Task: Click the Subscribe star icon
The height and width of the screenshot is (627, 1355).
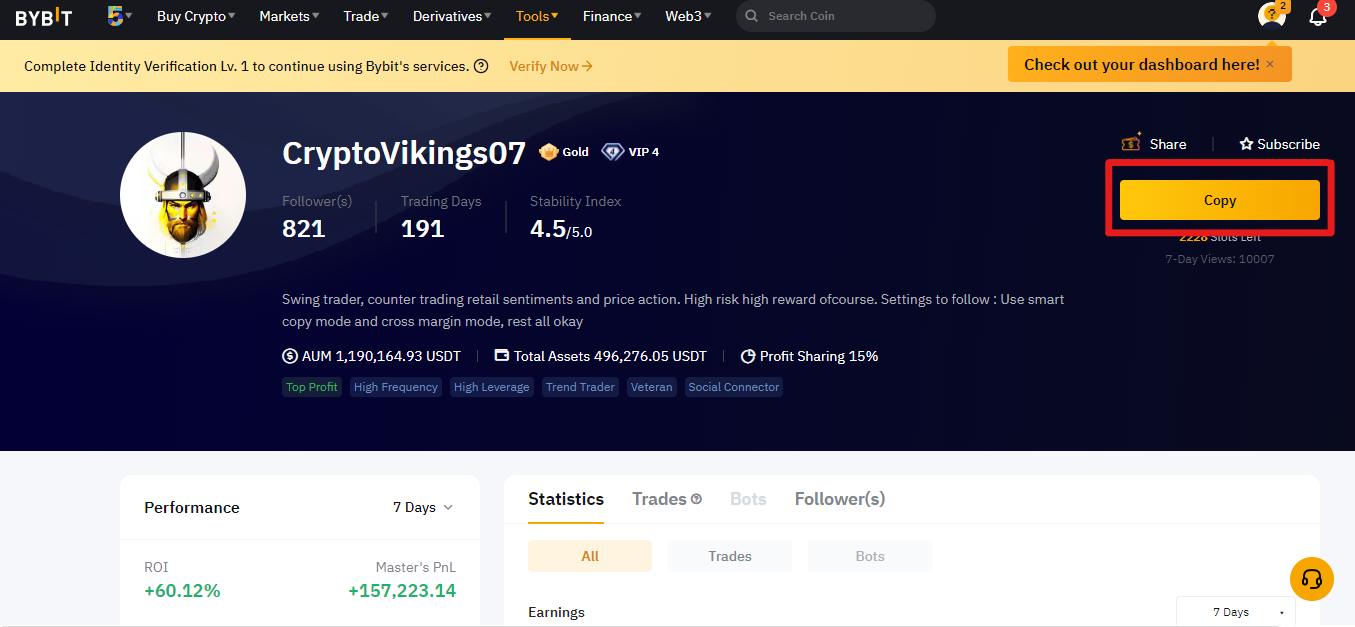Action: click(x=1246, y=144)
